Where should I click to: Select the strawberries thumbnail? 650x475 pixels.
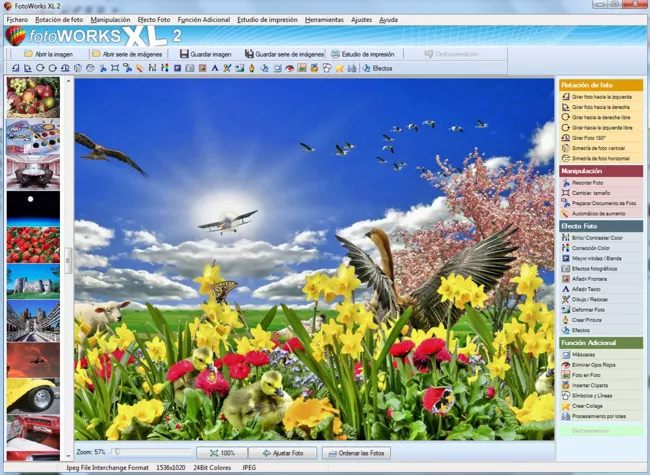pyautogui.click(x=33, y=245)
